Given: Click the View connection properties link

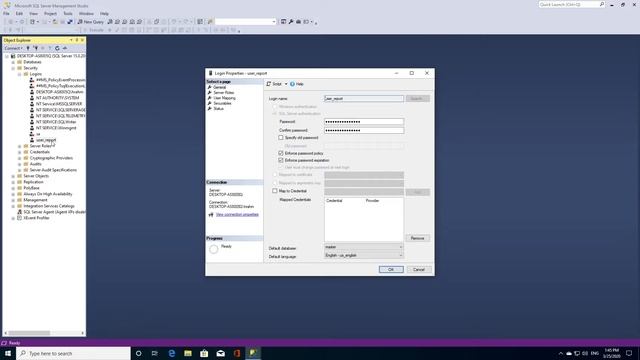Looking at the screenshot, I should (x=237, y=215).
